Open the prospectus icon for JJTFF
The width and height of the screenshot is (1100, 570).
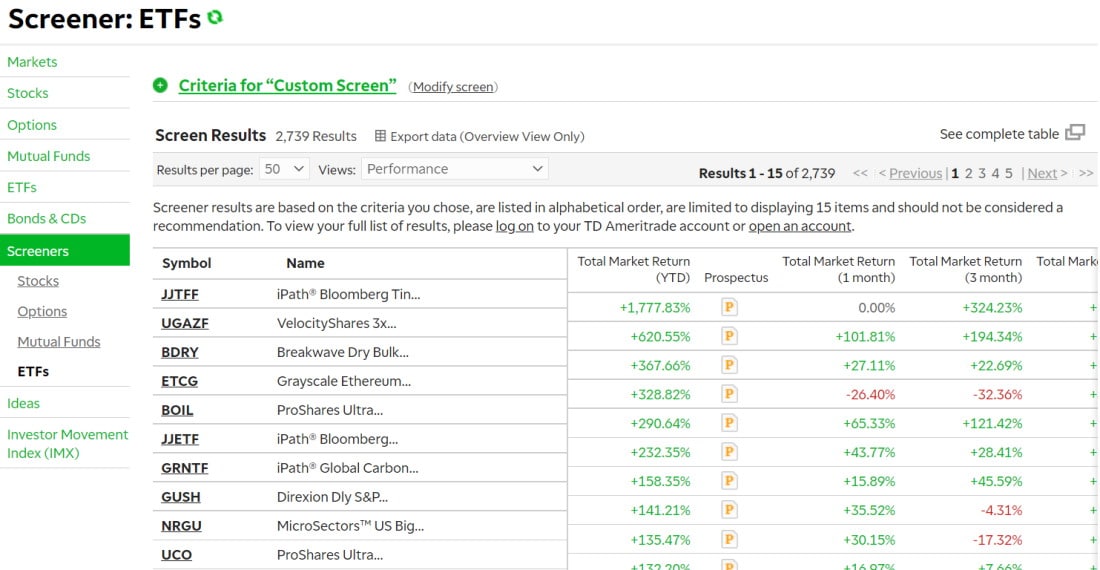pos(730,307)
